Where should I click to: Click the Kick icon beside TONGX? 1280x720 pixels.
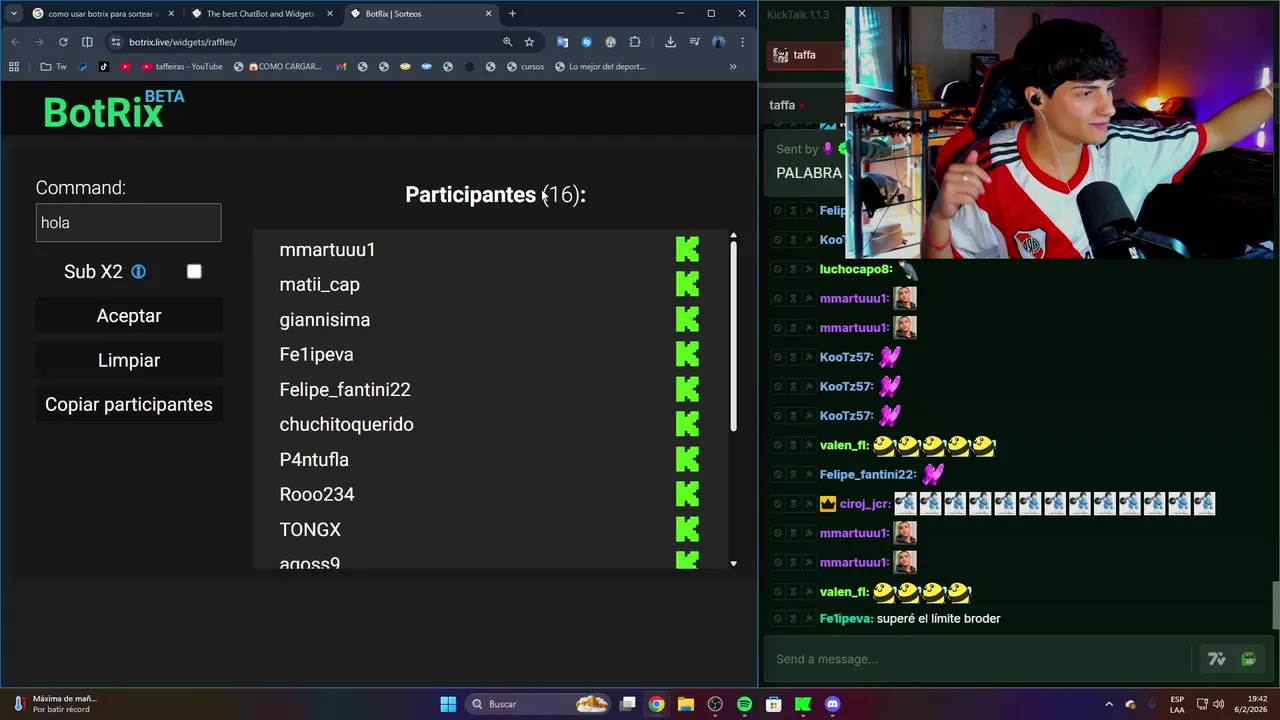(x=687, y=530)
